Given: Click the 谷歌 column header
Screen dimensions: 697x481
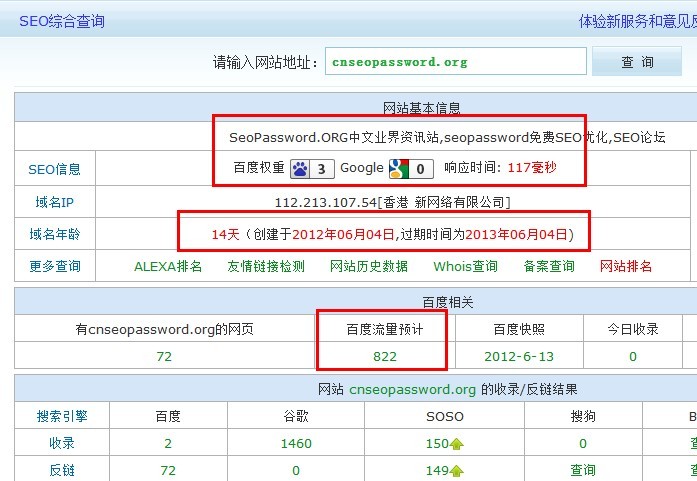Looking at the screenshot, I should [x=296, y=417].
